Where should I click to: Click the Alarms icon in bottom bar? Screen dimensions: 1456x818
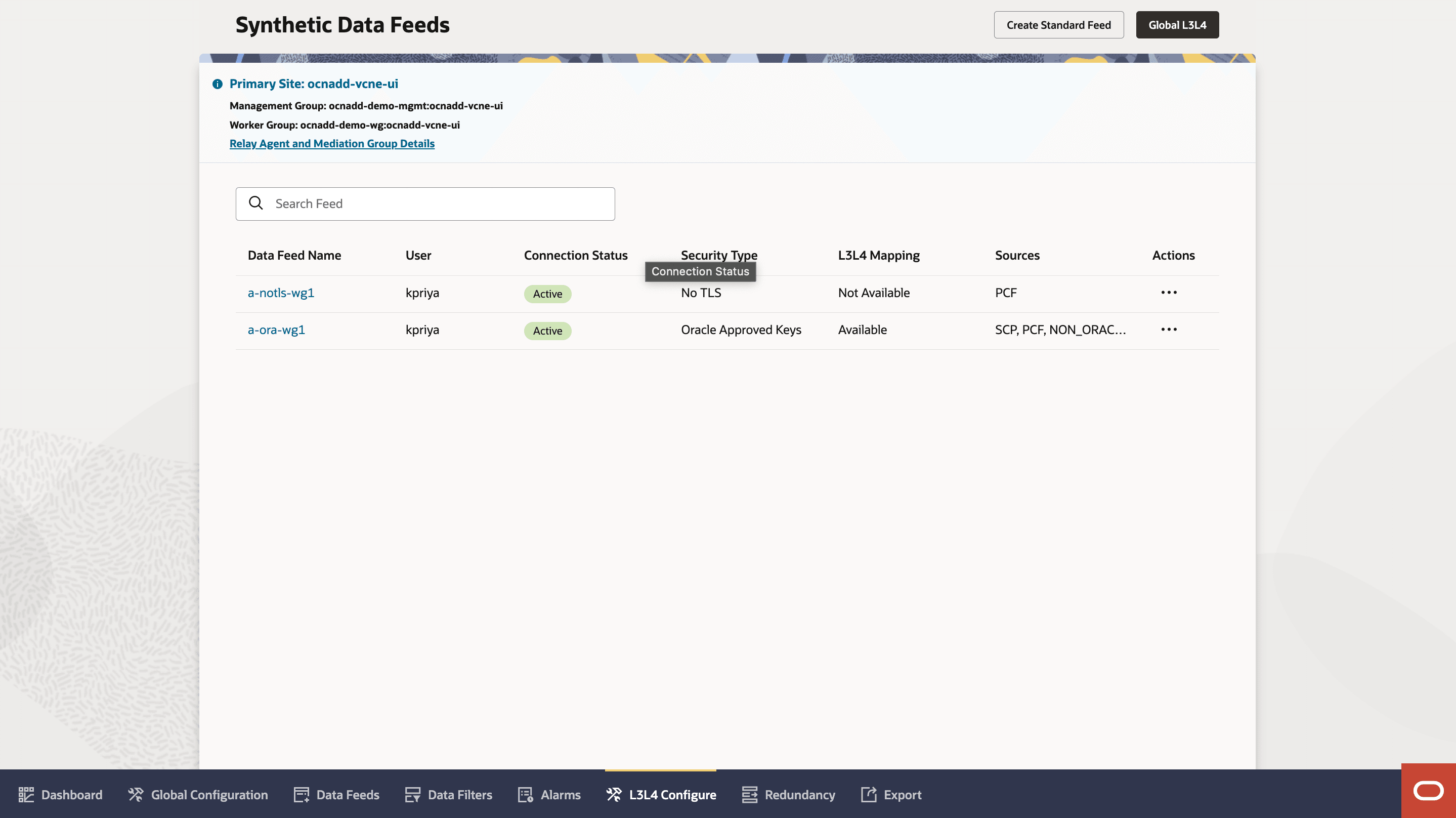(526, 795)
